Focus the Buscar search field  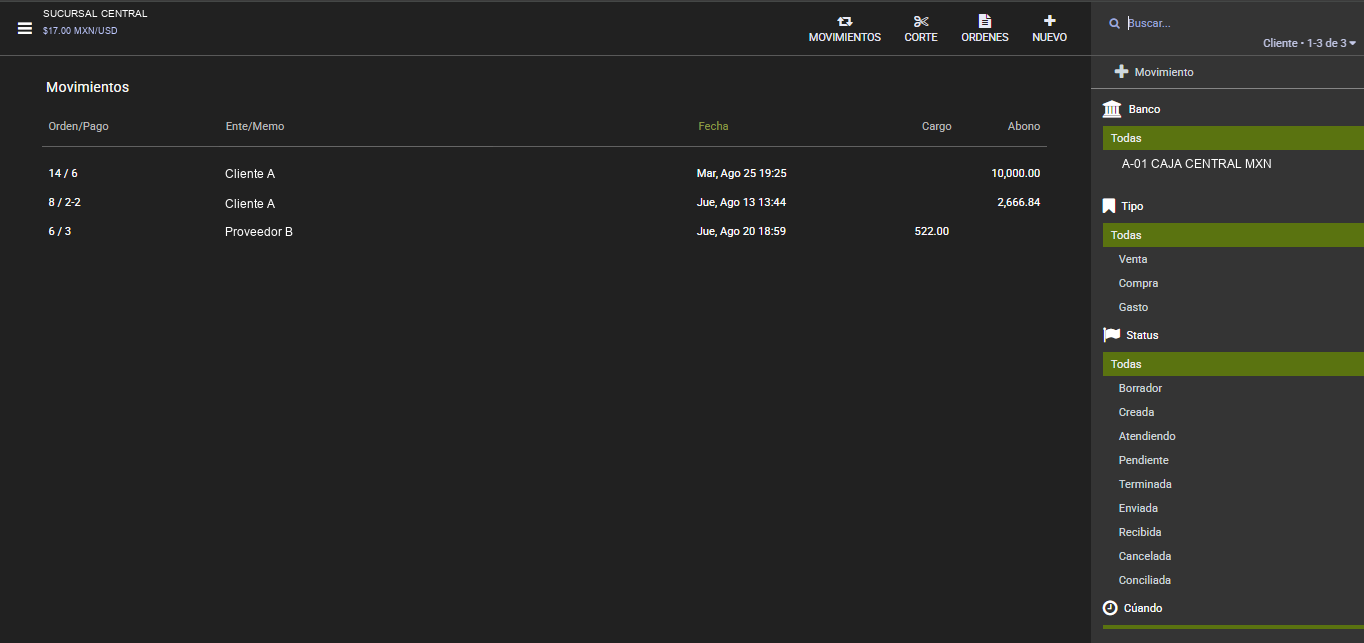(x=1240, y=23)
